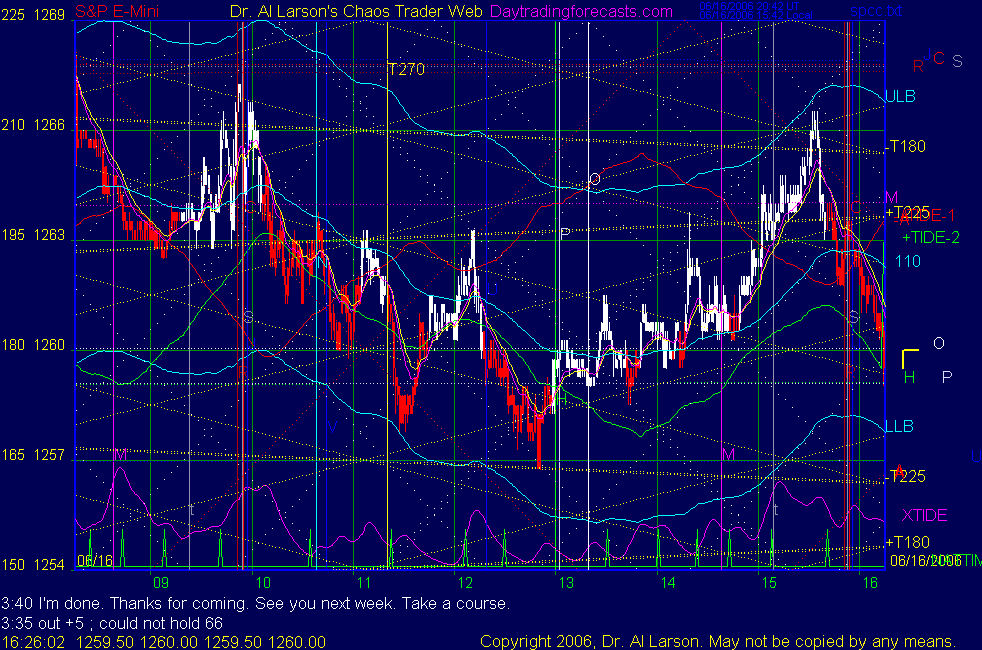The width and height of the screenshot is (982, 650).
Task: Click the "3:35 out +5" trade comment
Action: [112, 624]
